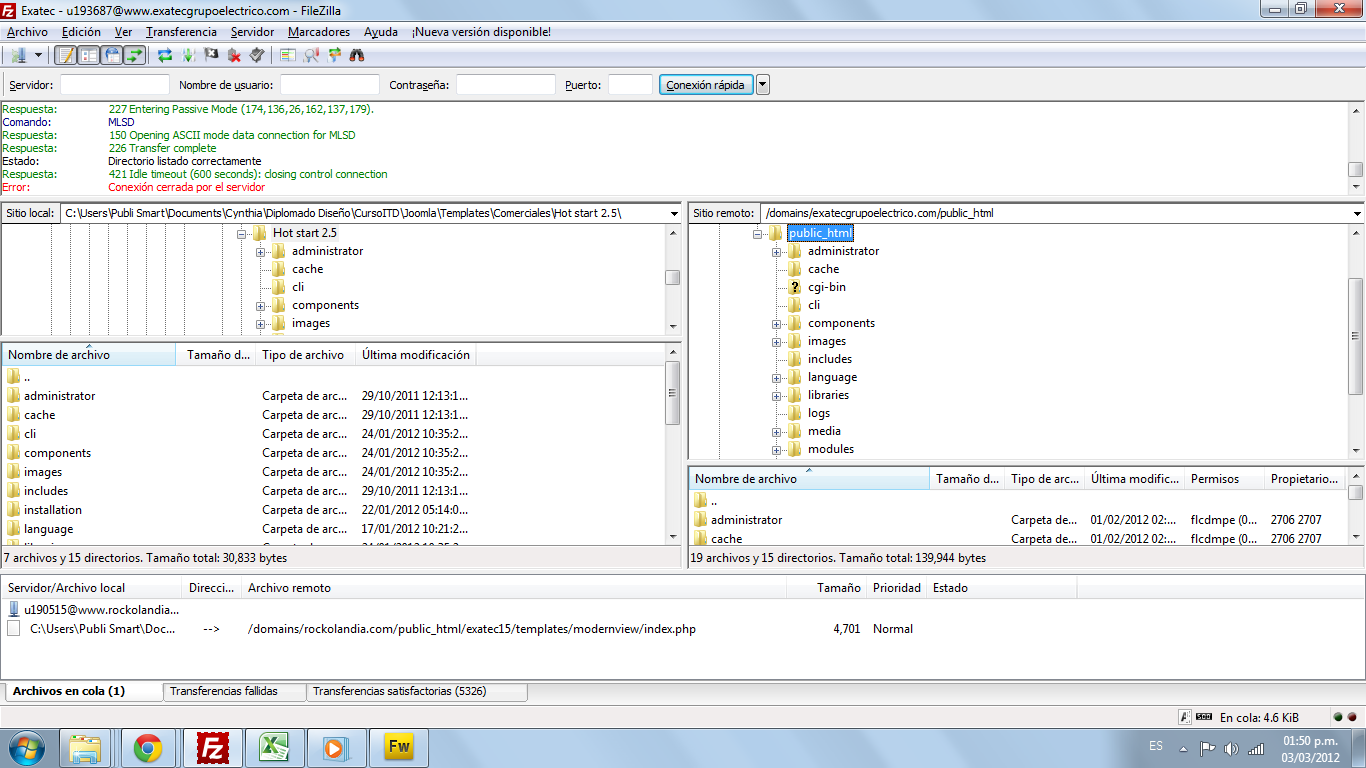
Task: Sort local list by Tipo de archivo
Action: (306, 355)
